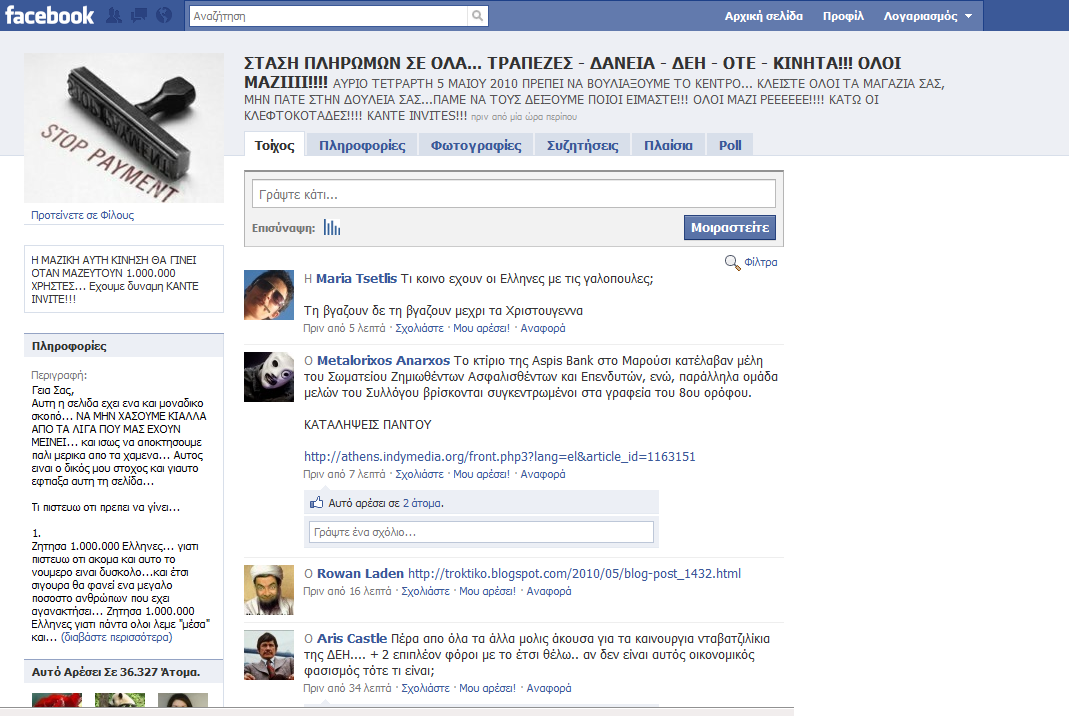The height and width of the screenshot is (716, 1069).
Task: Click the Πριν από 34 λεπτά timestamp
Action: [x=348, y=689]
